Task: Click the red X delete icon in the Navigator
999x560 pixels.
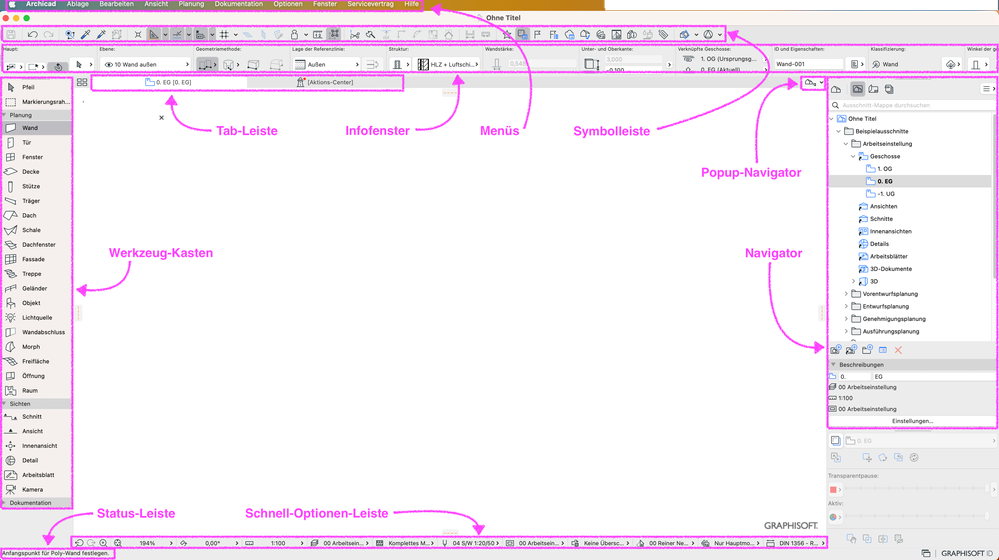Action: 898,350
